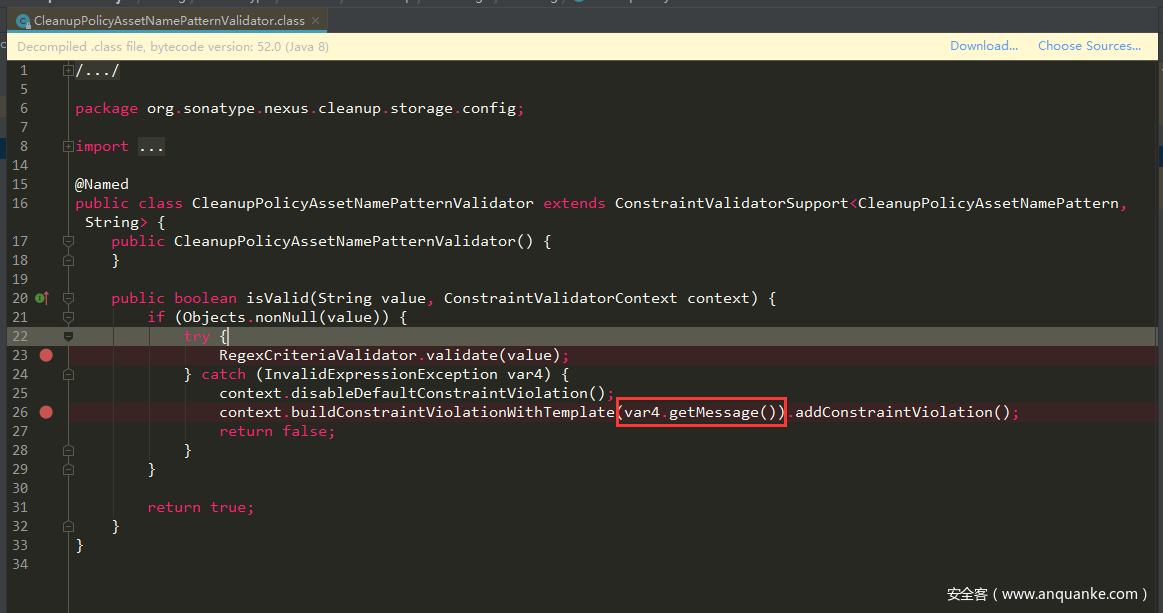The width and height of the screenshot is (1163, 613).
Task: Collapse the catch block on line 24
Action: coord(68,375)
